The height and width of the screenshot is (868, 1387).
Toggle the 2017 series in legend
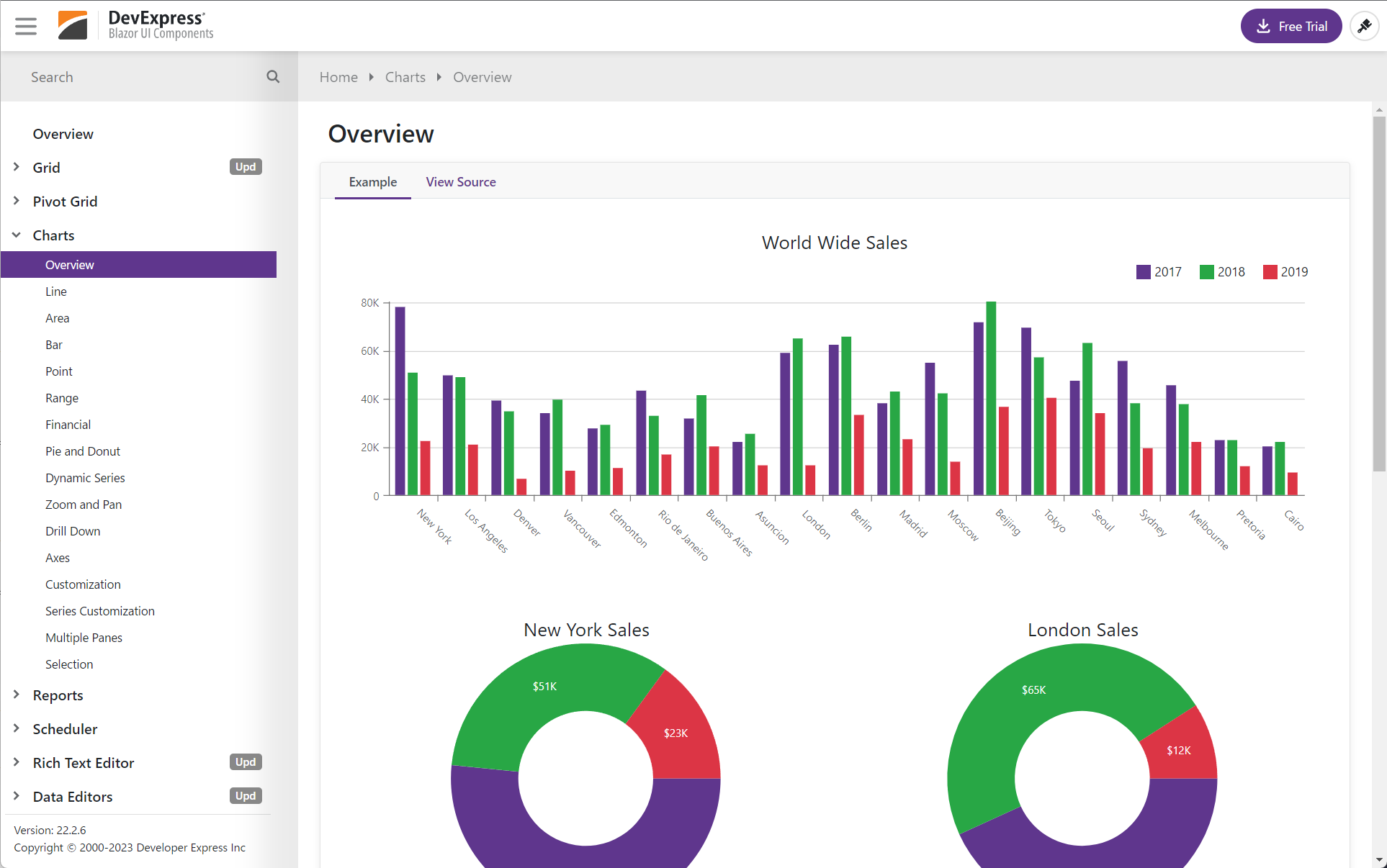tap(1159, 272)
